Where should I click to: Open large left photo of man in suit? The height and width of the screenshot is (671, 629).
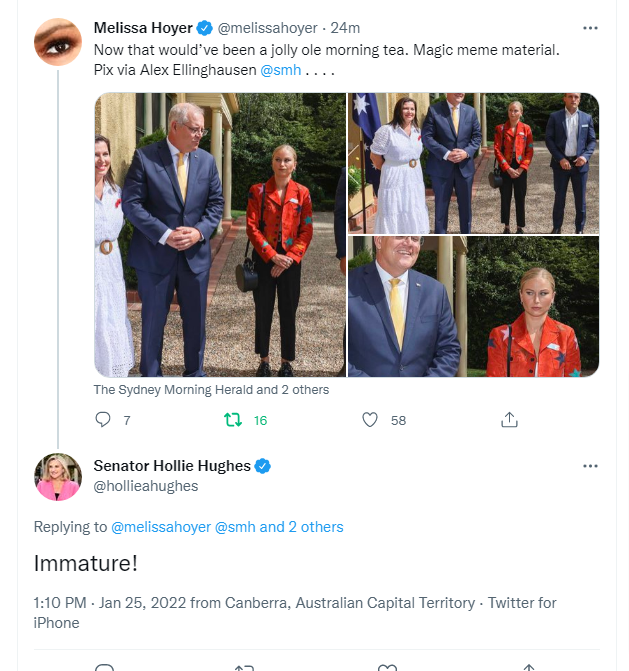[220, 235]
